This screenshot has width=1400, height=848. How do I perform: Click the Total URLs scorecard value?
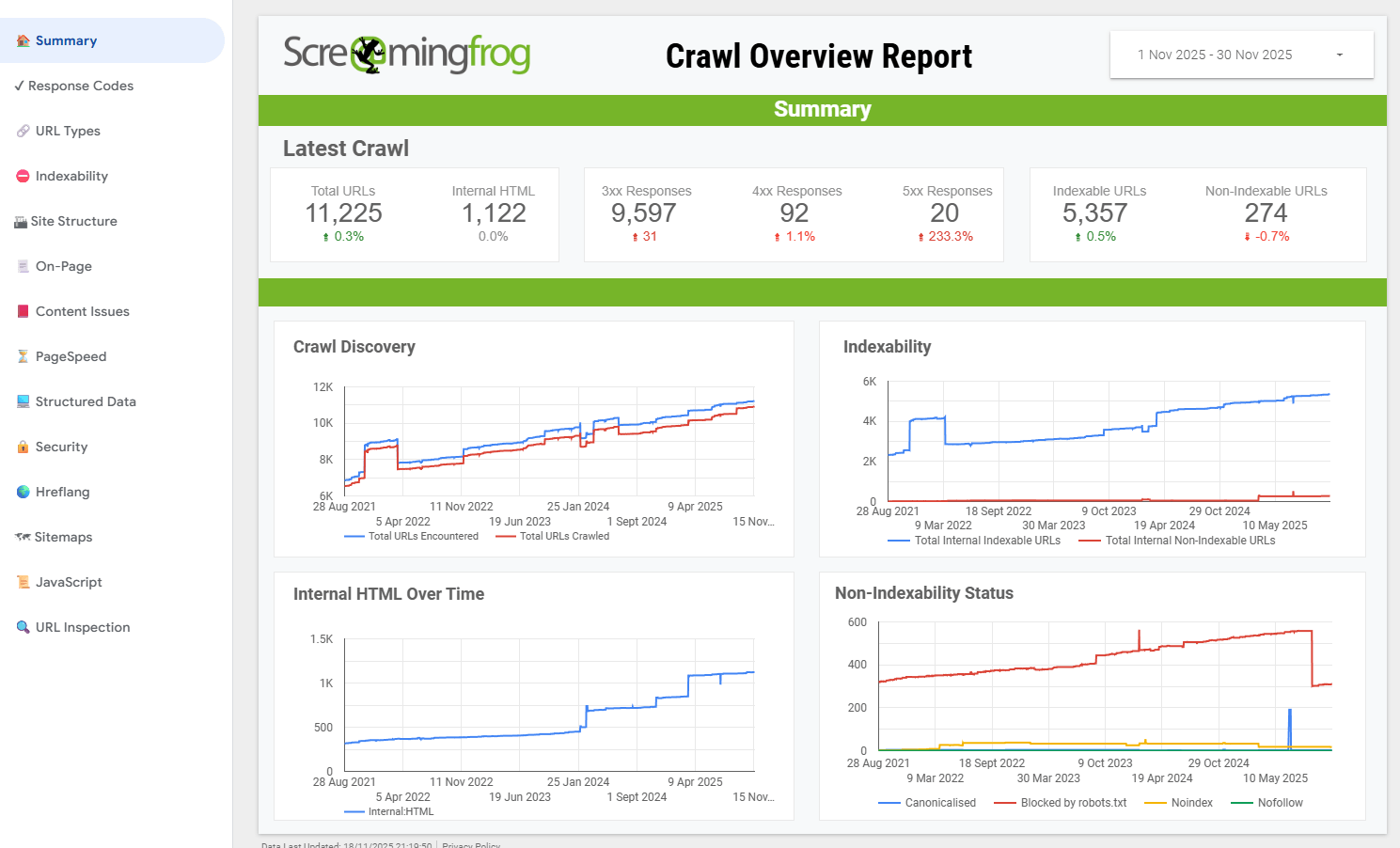tap(343, 213)
